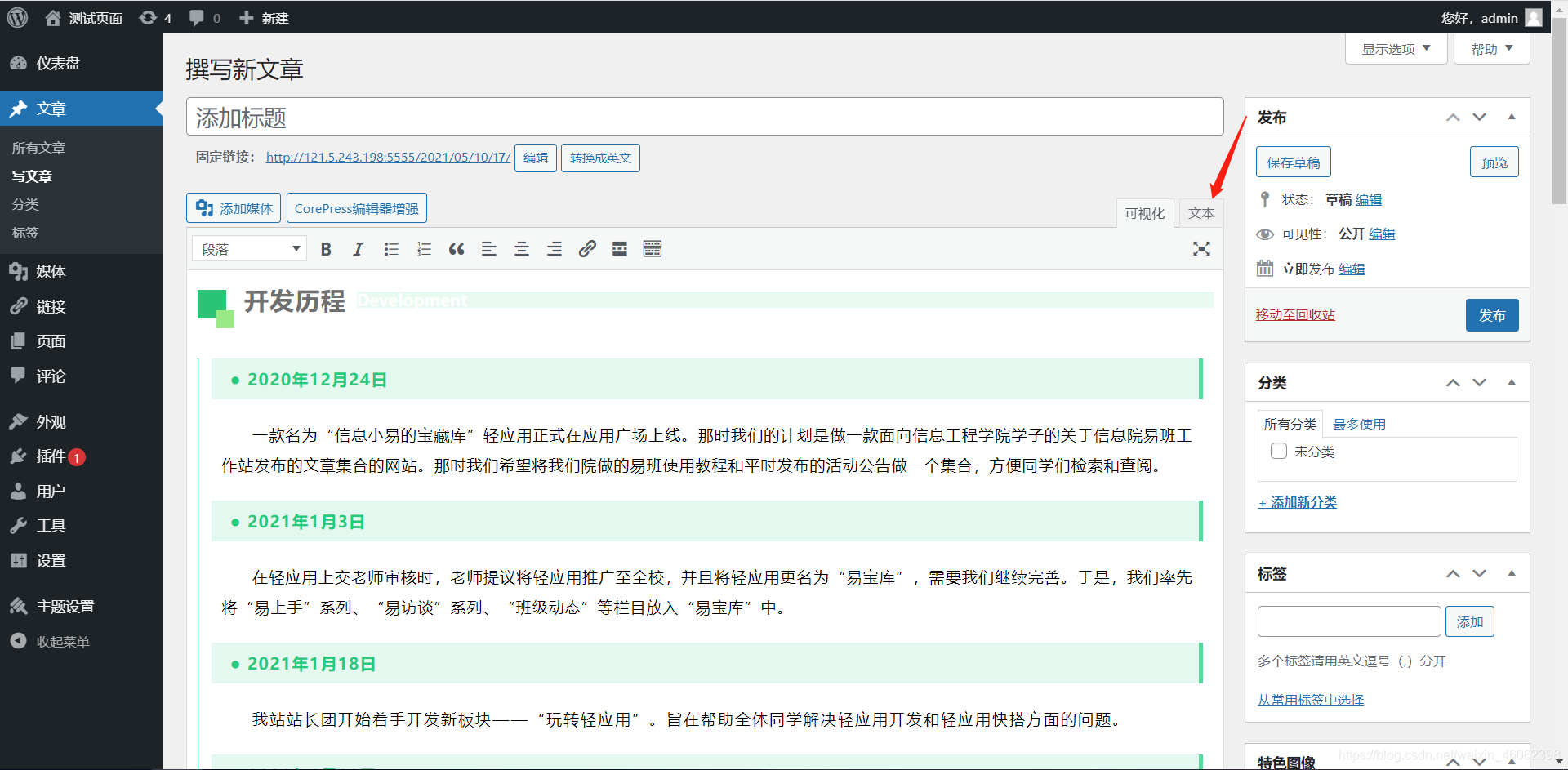This screenshot has height=770, width=1568.
Task: Click the blue 发布 publish button
Action: click(x=1492, y=315)
